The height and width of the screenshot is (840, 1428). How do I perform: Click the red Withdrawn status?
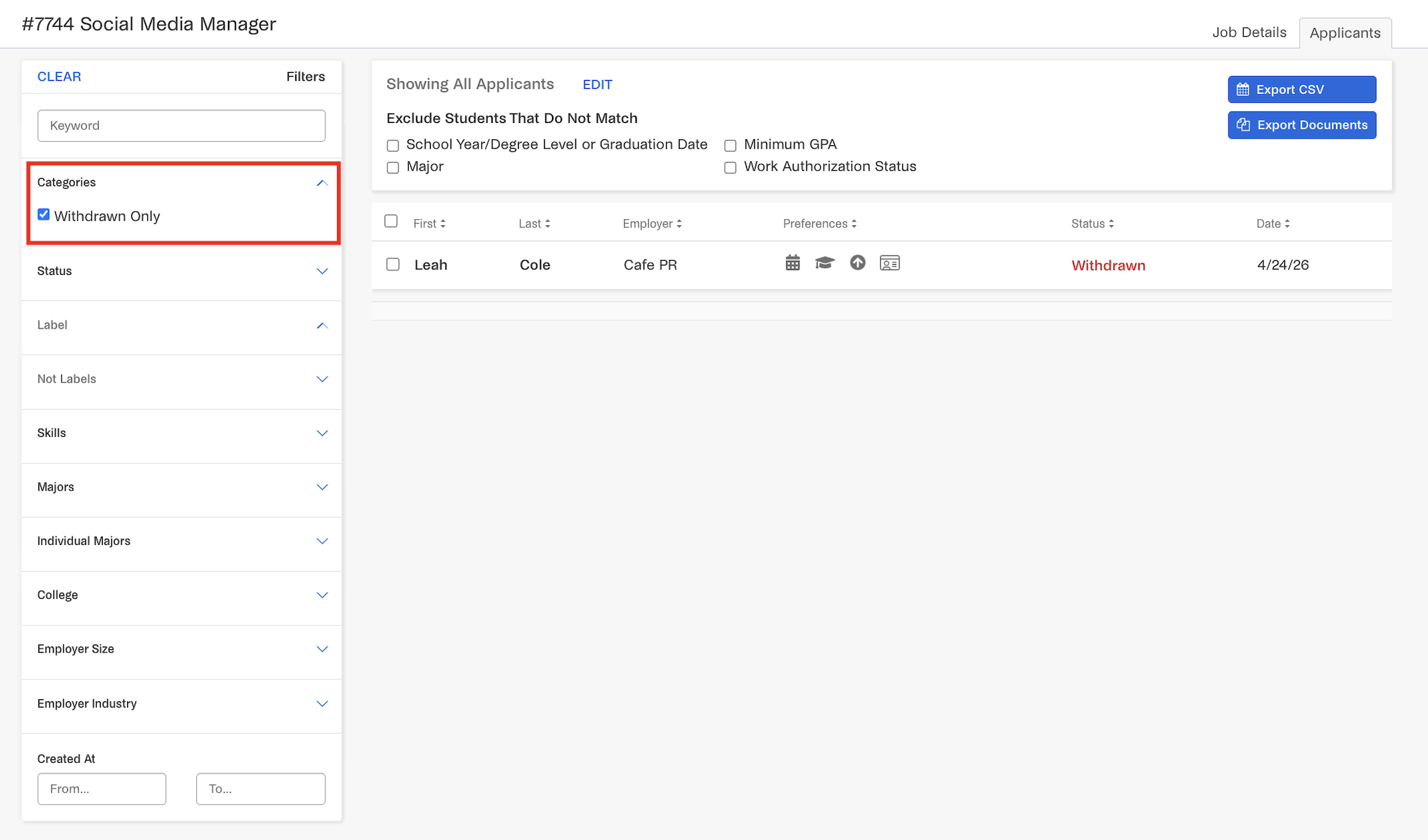(x=1108, y=265)
